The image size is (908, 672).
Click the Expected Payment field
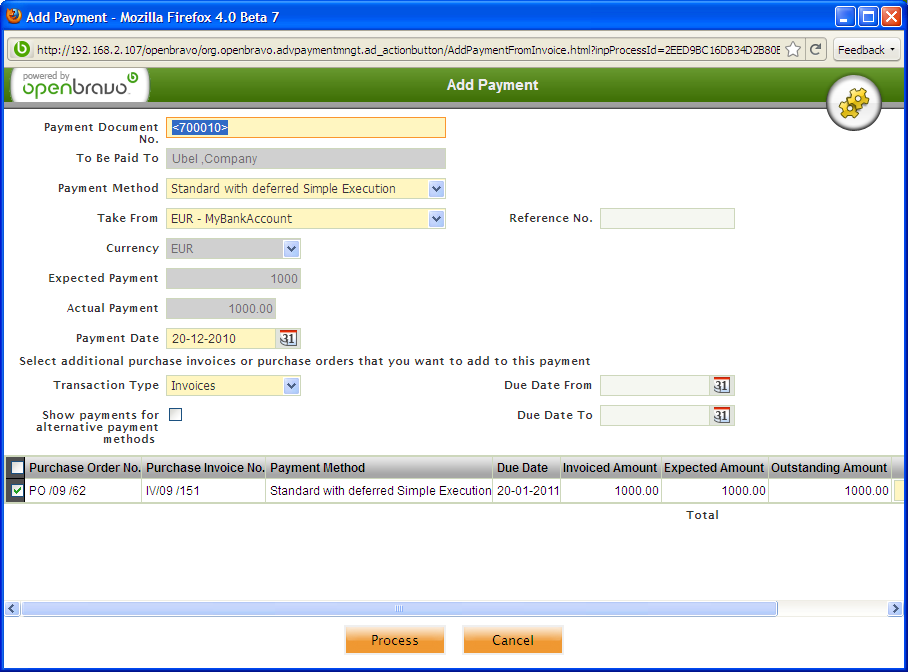tap(233, 278)
